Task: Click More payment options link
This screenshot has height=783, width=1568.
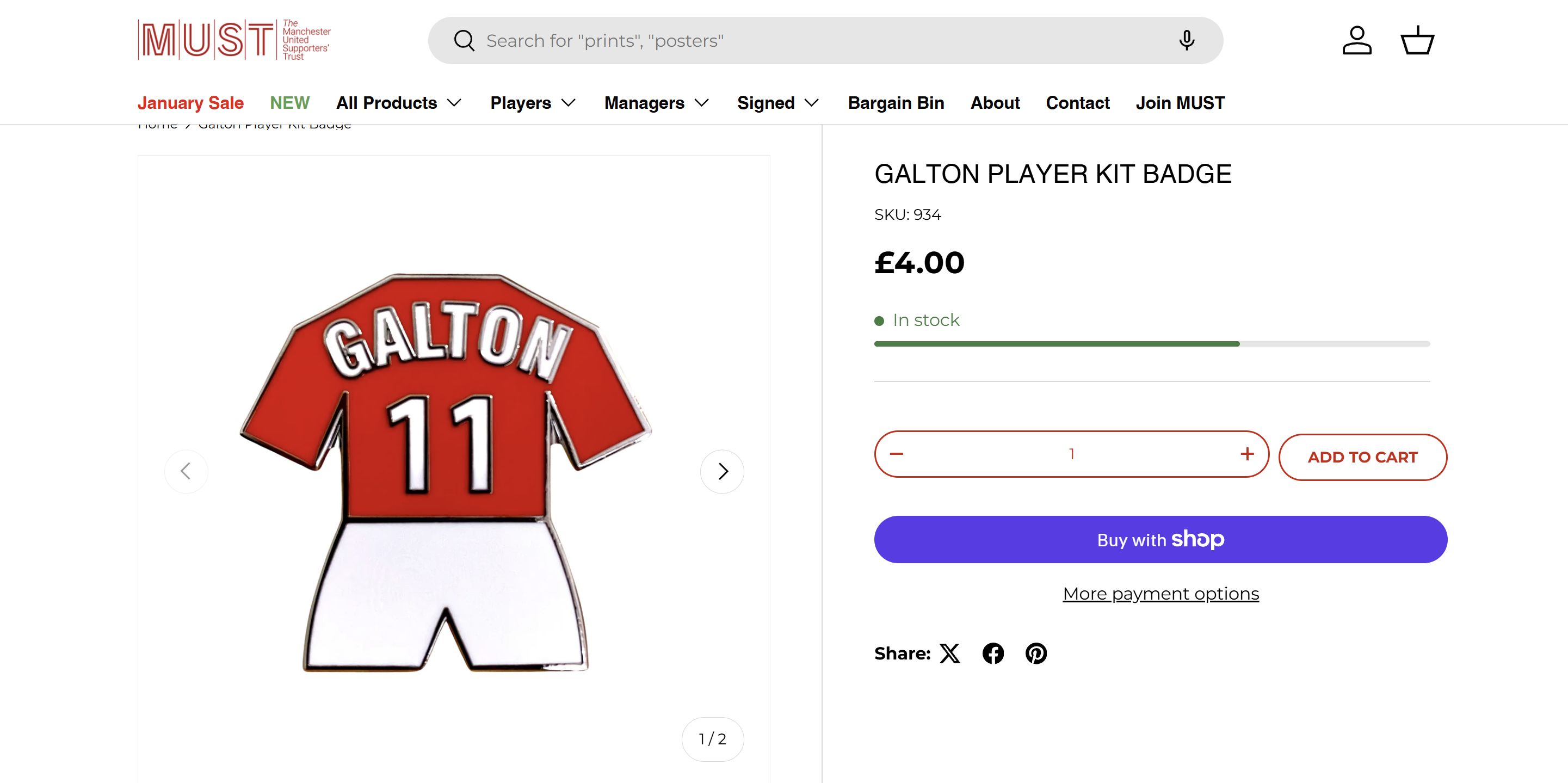Action: click(1160, 594)
